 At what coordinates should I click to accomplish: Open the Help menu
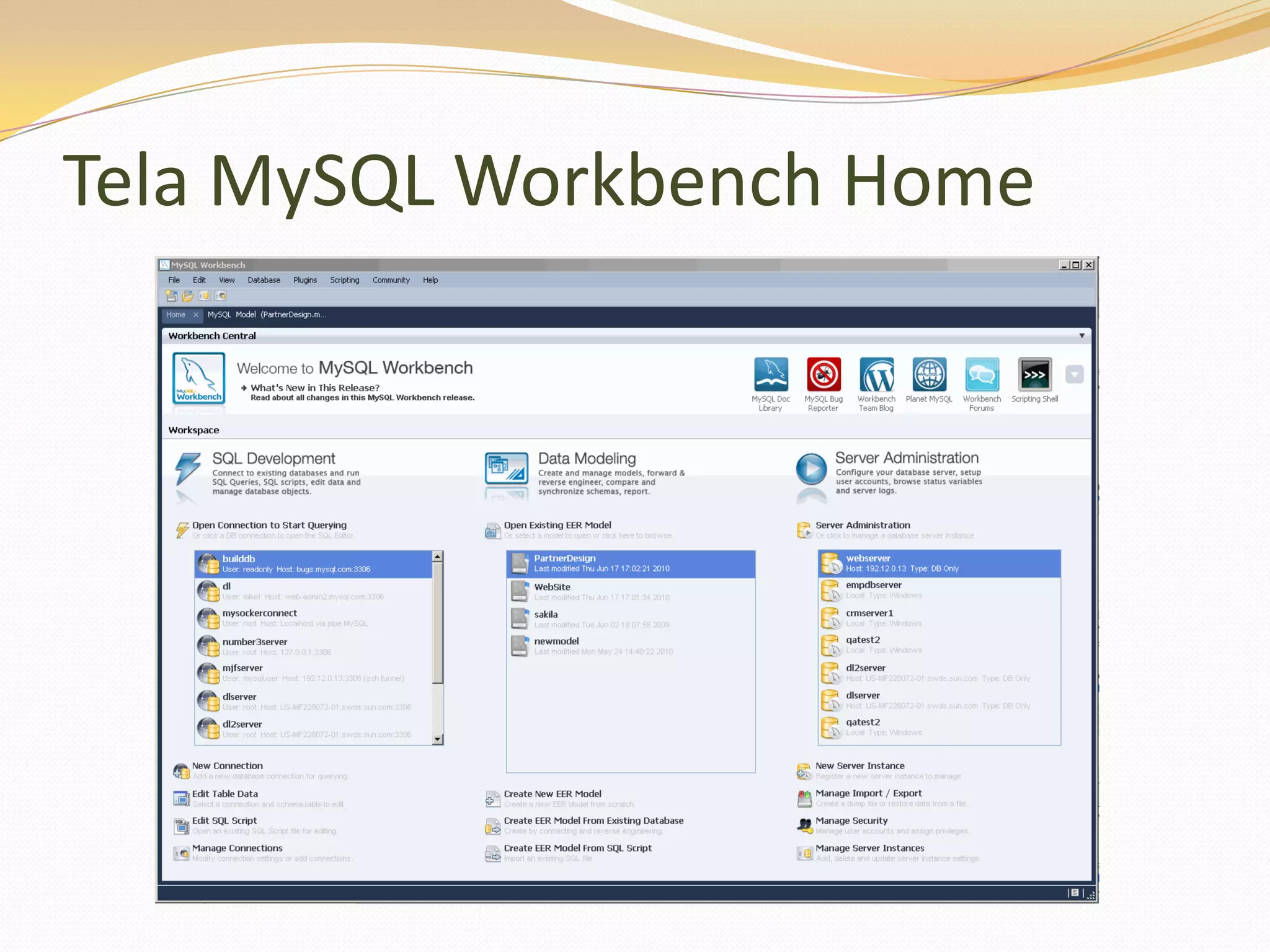click(x=430, y=280)
